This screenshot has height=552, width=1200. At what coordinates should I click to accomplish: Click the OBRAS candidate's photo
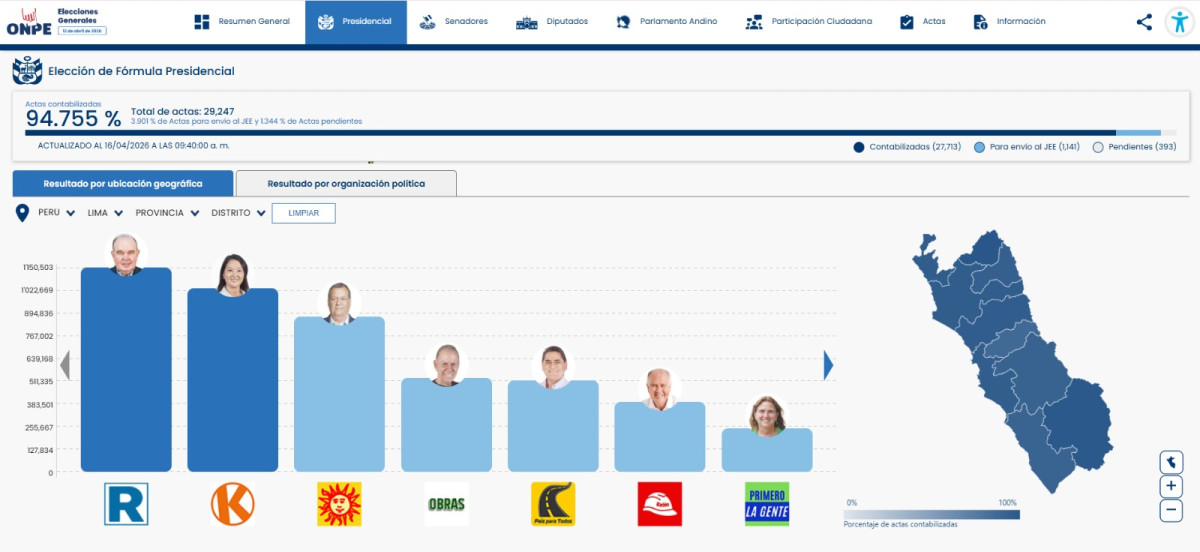tap(446, 365)
